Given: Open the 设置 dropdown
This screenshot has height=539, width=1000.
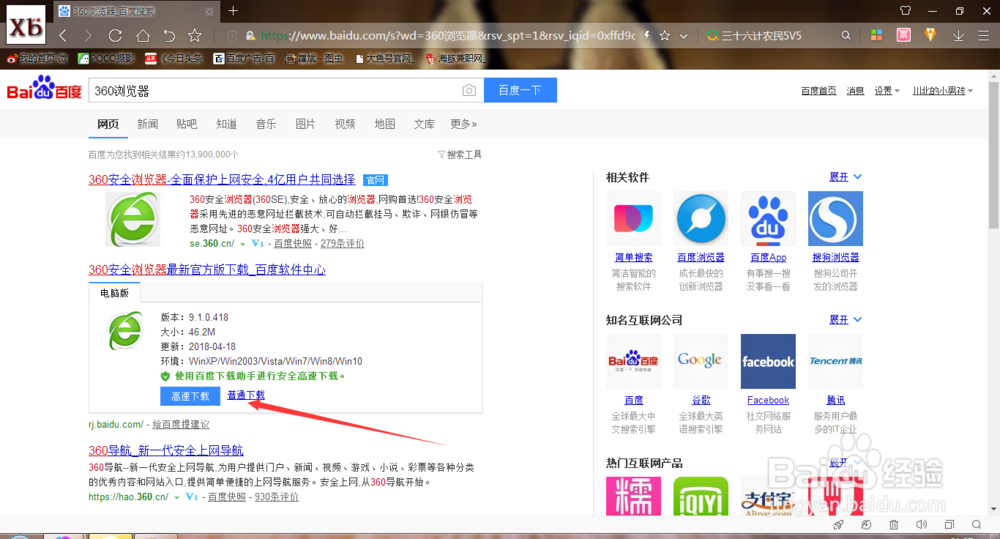Looking at the screenshot, I should coord(886,91).
